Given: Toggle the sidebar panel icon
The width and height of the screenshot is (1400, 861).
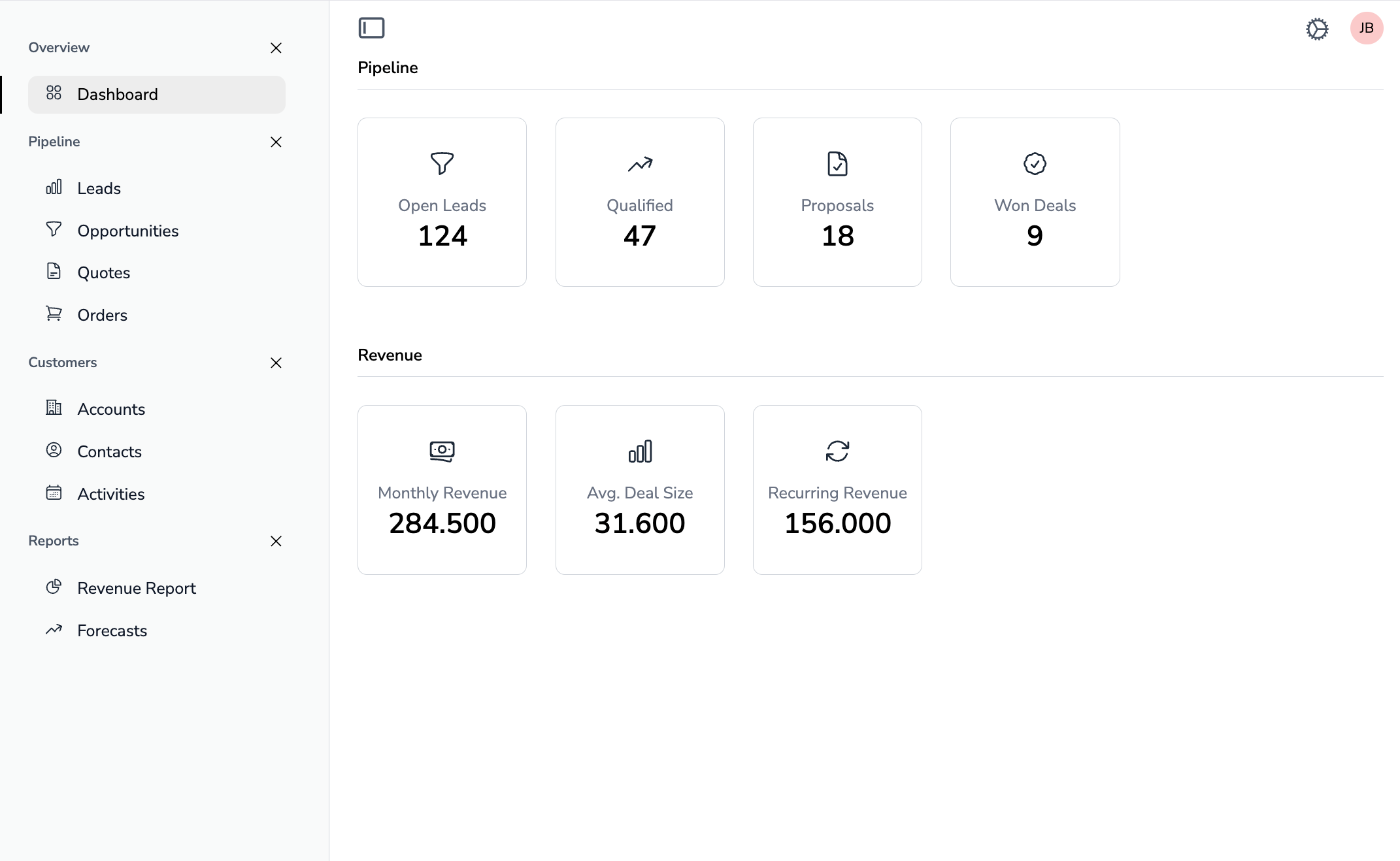Looking at the screenshot, I should click(x=371, y=28).
